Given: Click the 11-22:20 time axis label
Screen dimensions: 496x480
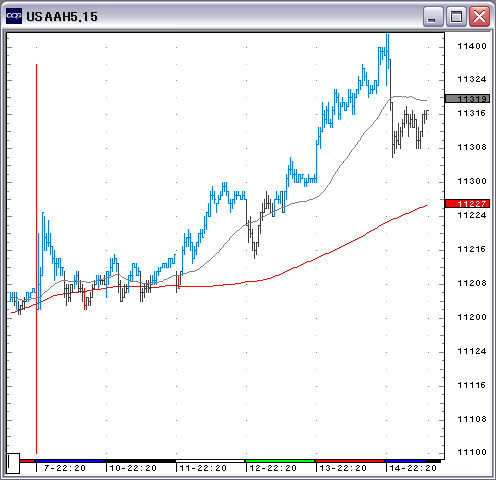Looking at the screenshot, I should click(203, 468).
